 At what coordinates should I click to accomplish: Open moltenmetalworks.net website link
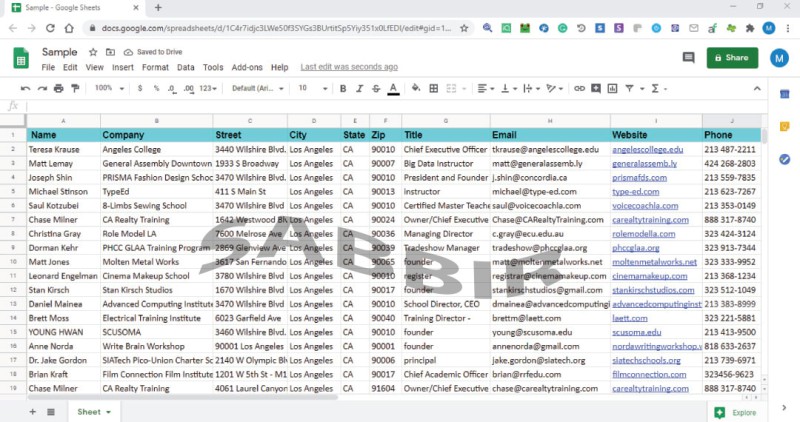click(655, 262)
